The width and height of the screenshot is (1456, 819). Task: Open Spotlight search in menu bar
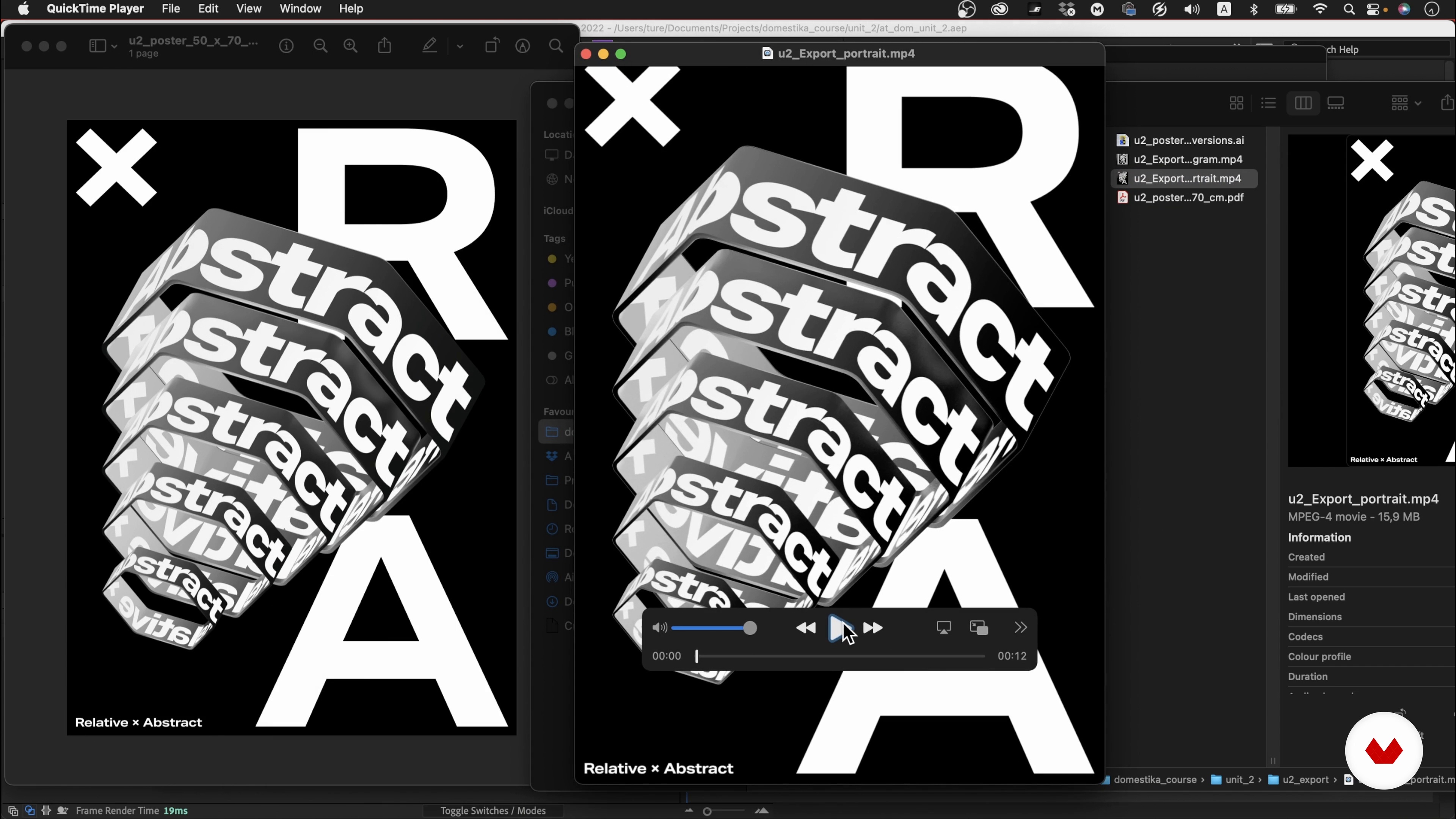[1349, 9]
